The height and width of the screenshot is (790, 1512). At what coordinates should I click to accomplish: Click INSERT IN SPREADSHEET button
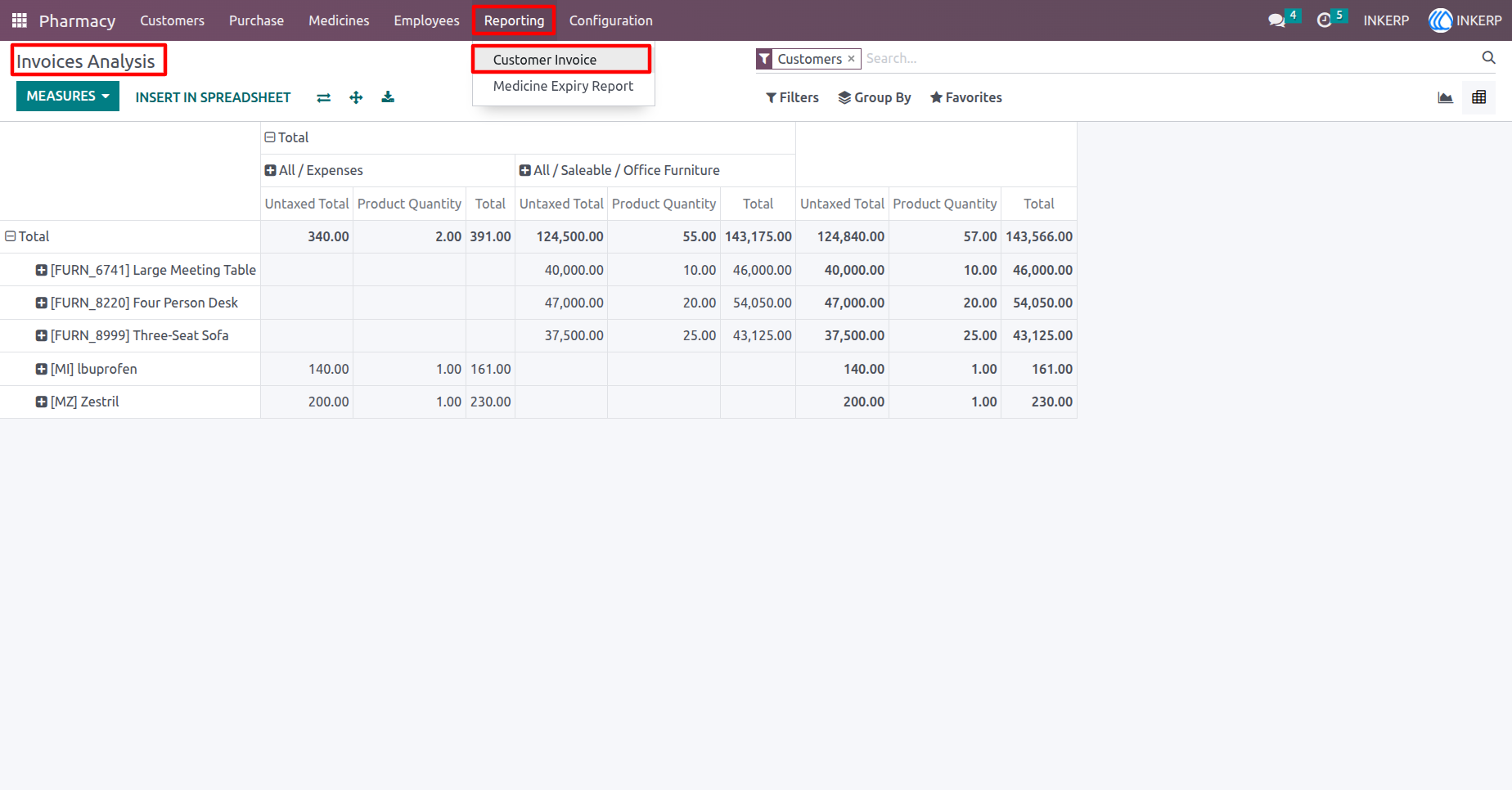[213, 97]
